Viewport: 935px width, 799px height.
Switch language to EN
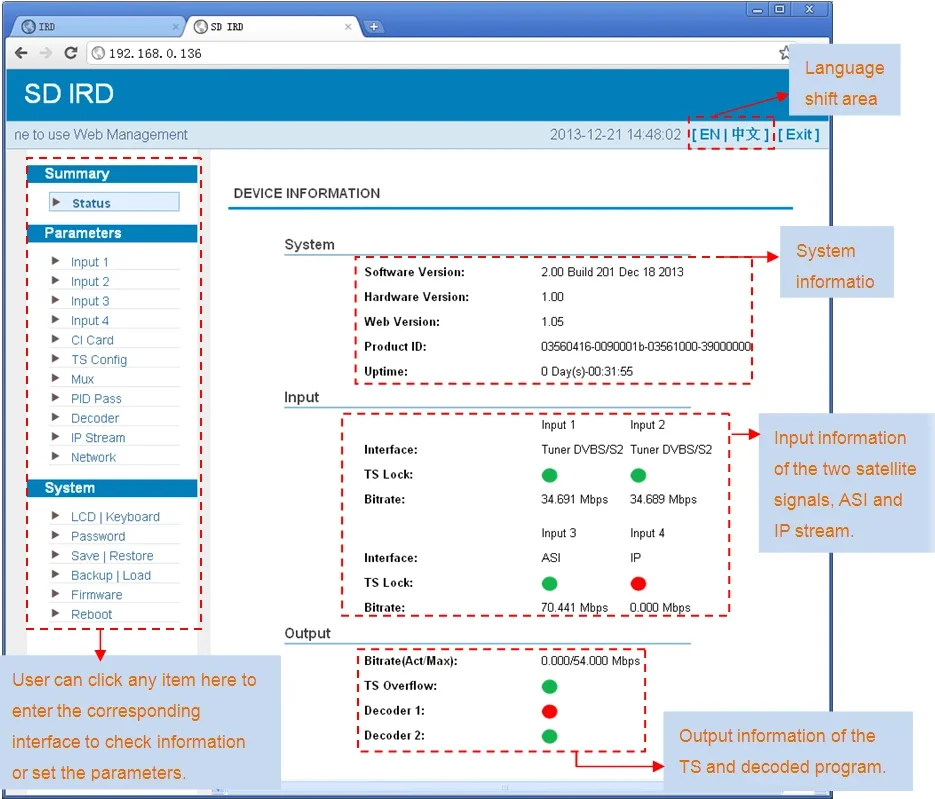point(710,135)
